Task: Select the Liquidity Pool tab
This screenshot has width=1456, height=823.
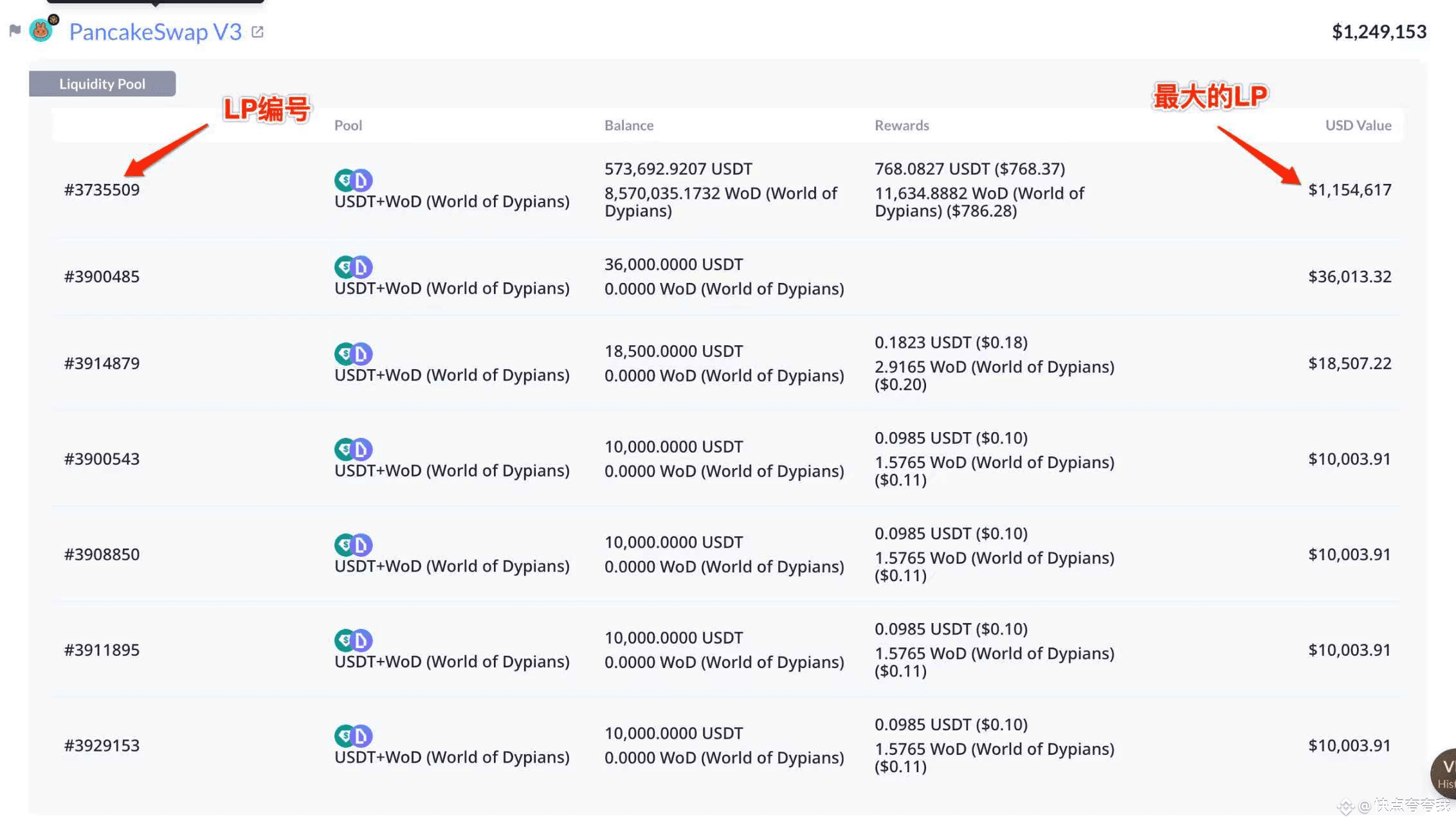Action: click(x=102, y=84)
